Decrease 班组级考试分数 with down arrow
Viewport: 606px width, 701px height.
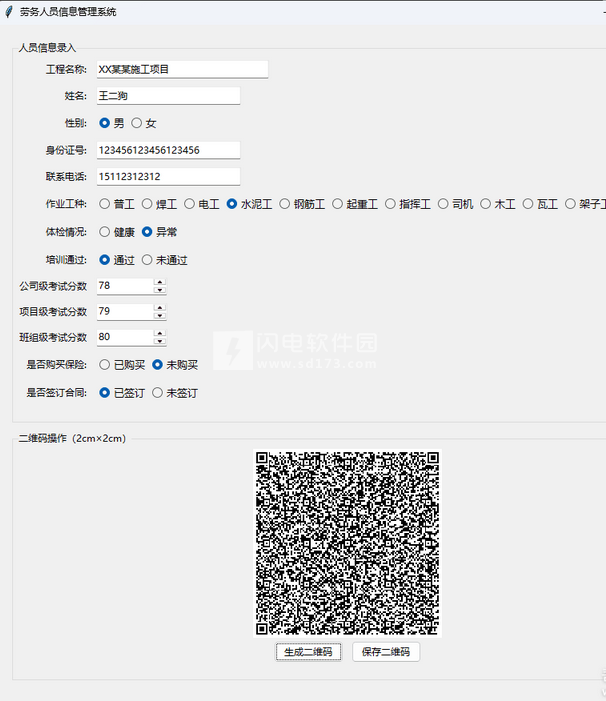160,341
